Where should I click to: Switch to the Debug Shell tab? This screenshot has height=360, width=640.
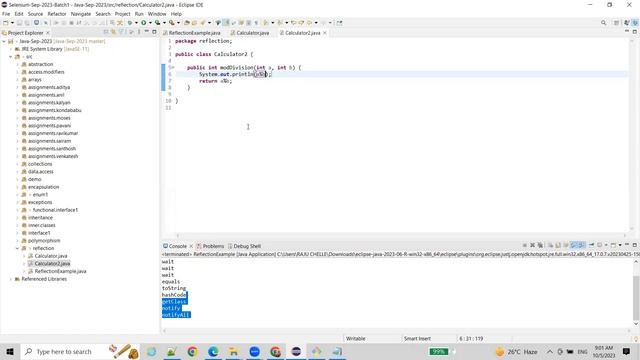(x=244, y=246)
